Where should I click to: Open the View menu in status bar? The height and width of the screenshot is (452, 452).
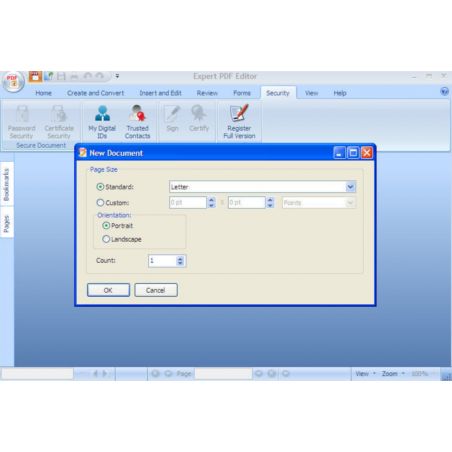click(x=365, y=374)
